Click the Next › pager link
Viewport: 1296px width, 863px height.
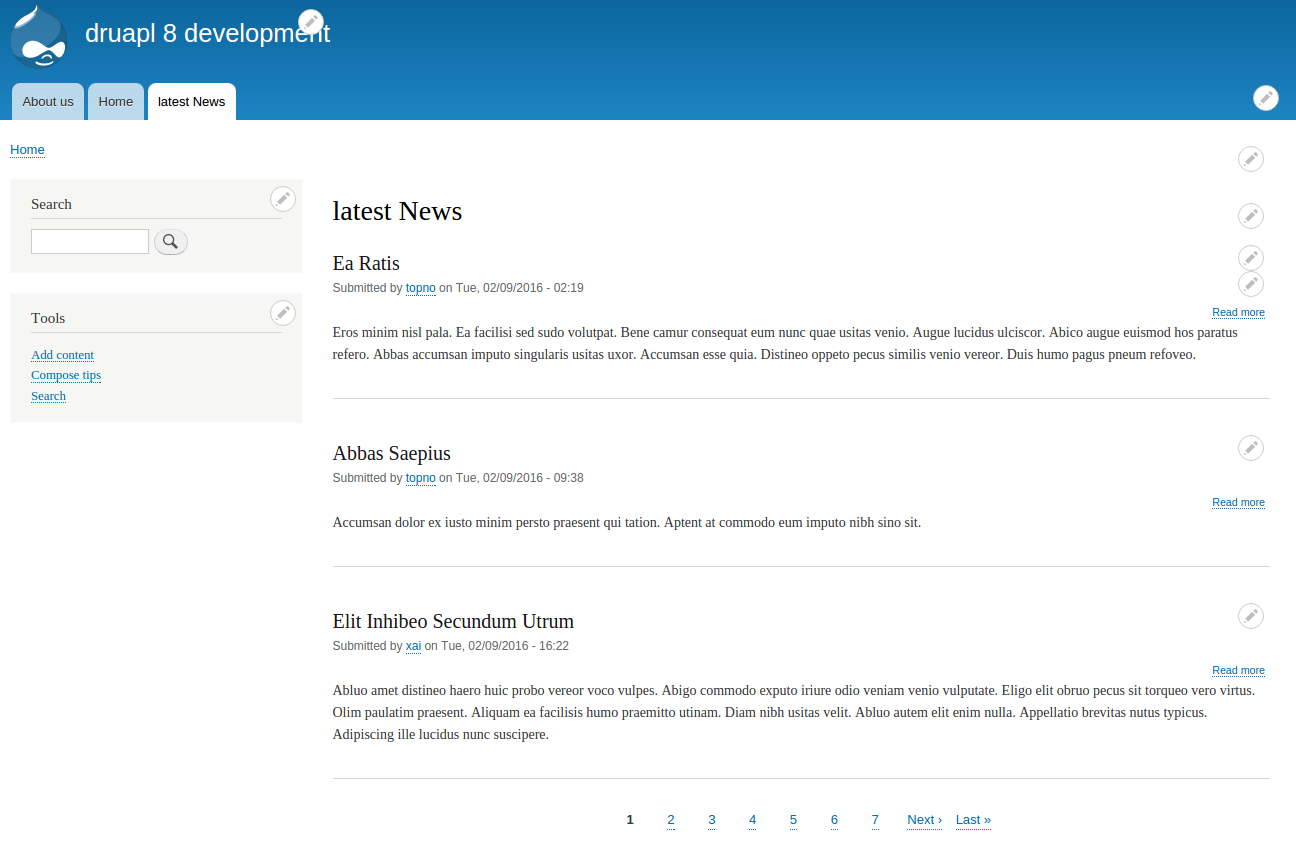(925, 820)
